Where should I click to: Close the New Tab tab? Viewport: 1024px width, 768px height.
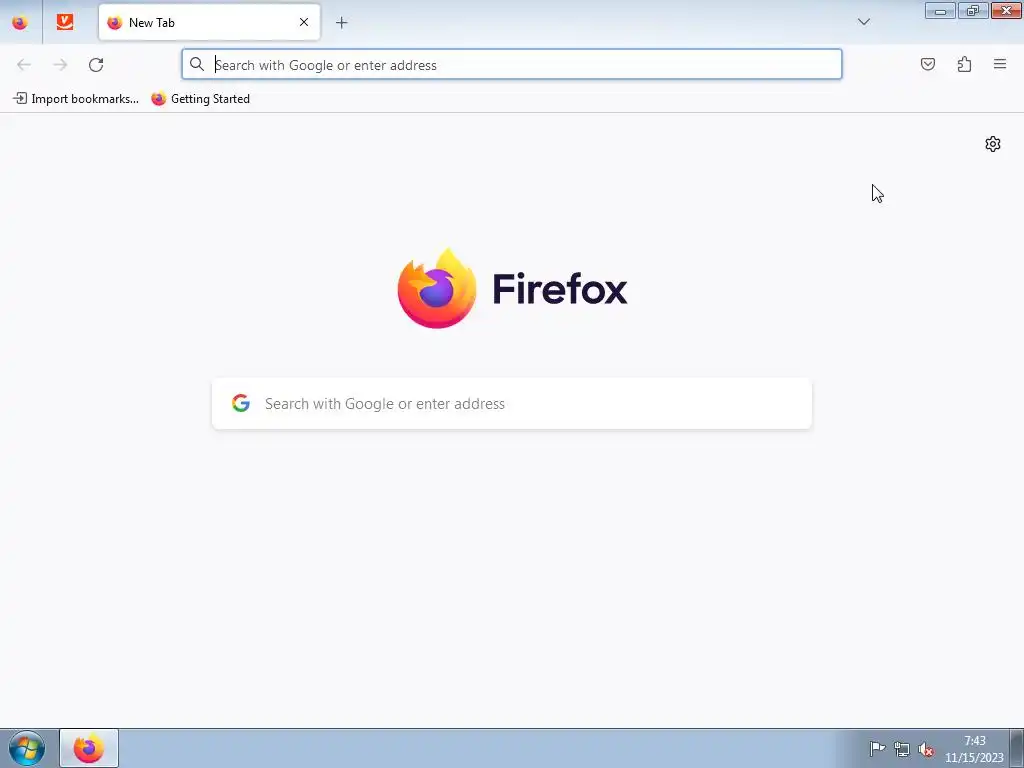304,22
